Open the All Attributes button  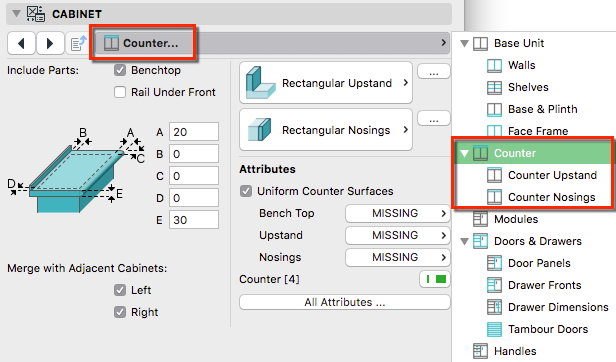pyautogui.click(x=345, y=302)
